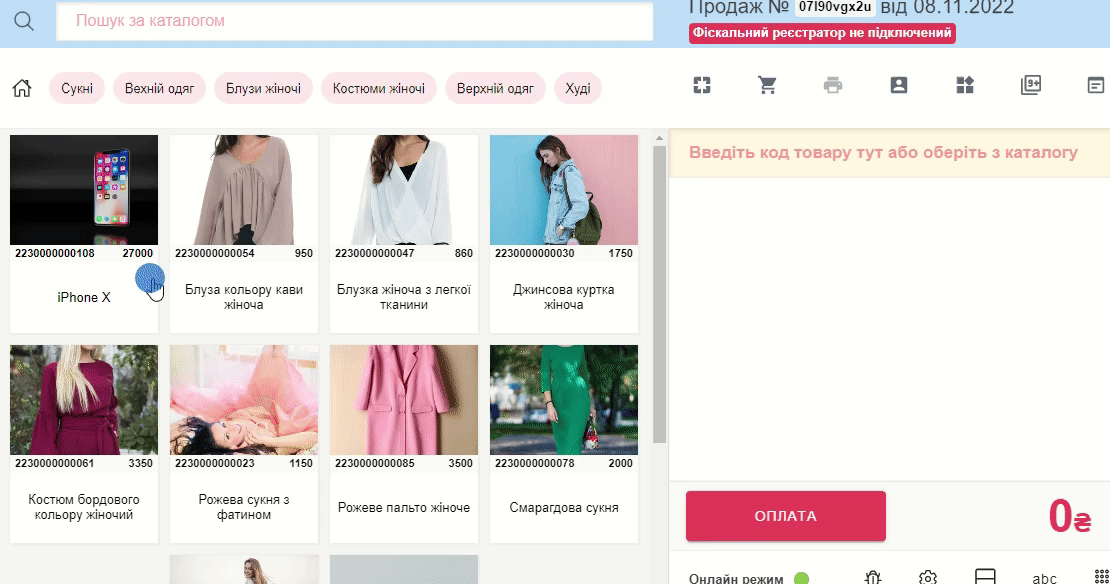Click the split layout icon

click(985, 576)
